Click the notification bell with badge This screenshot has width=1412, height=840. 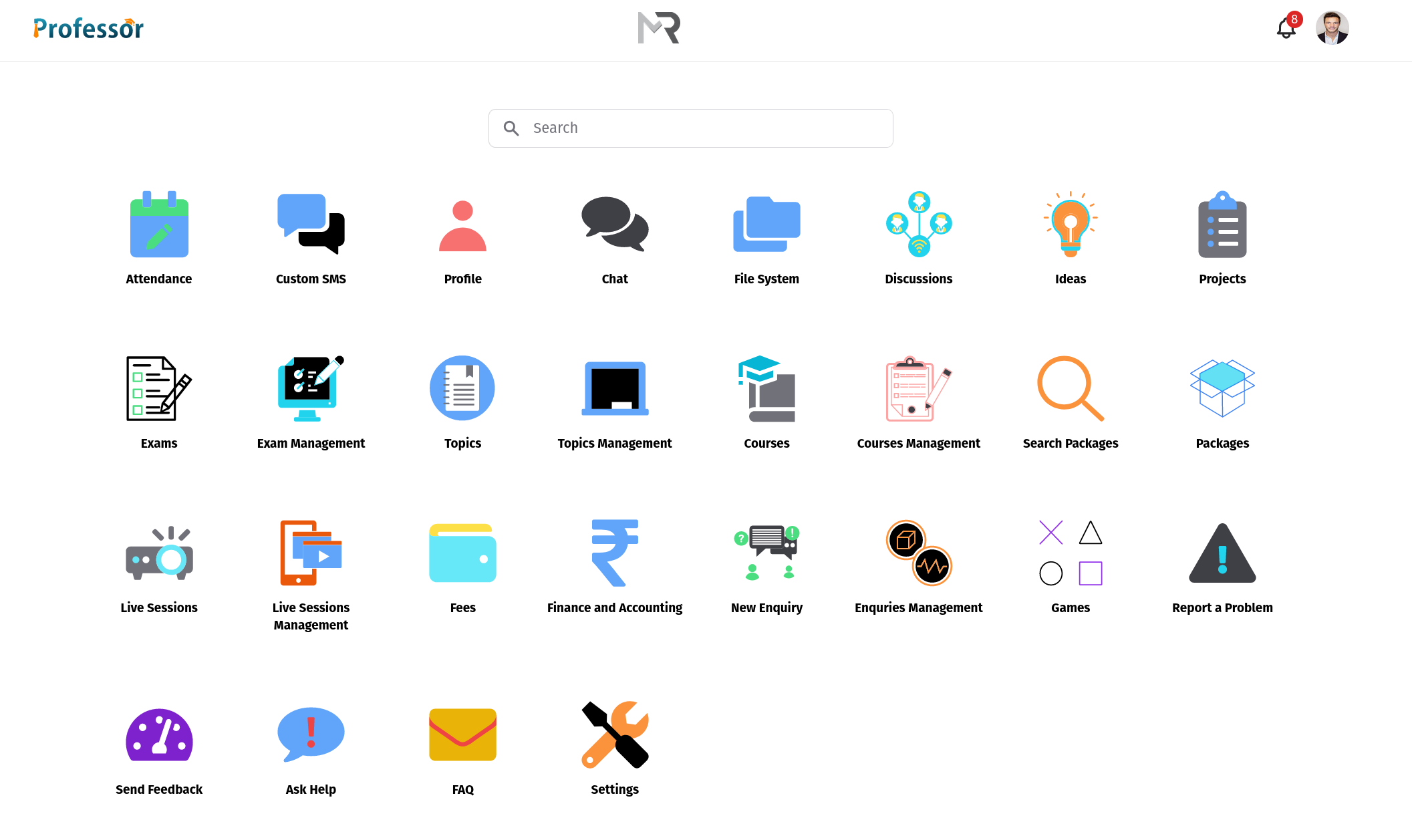tap(1286, 28)
